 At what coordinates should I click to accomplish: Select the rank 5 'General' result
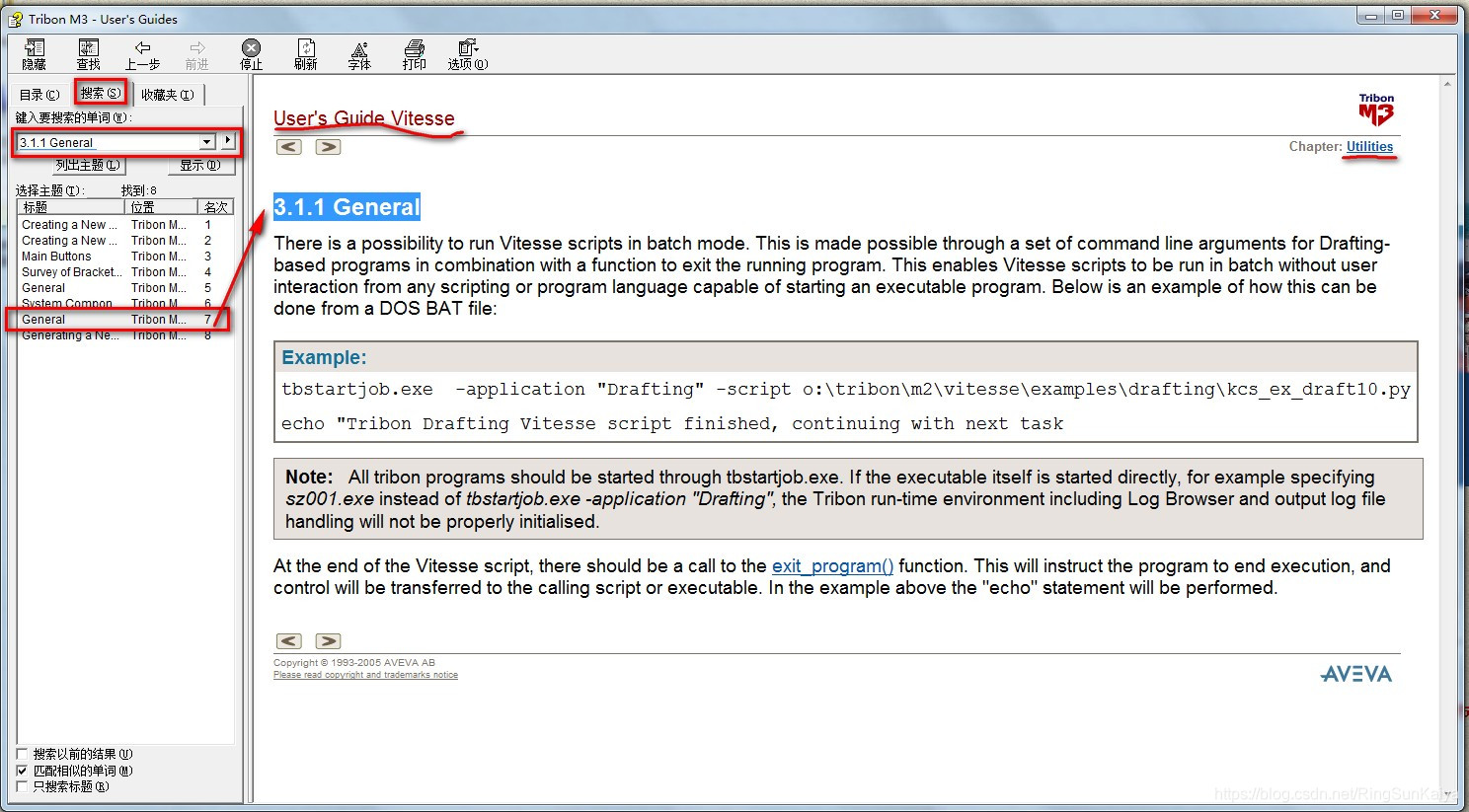click(124, 288)
